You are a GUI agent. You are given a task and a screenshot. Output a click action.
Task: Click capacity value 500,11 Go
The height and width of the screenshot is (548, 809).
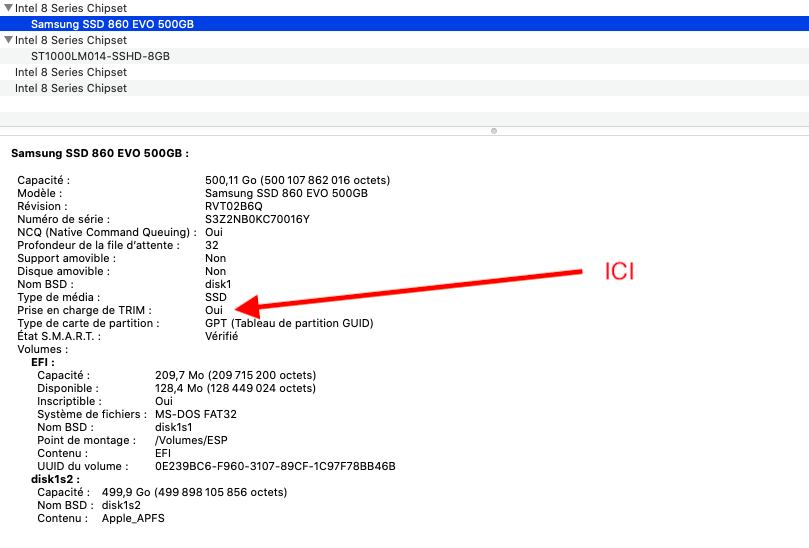click(x=297, y=180)
